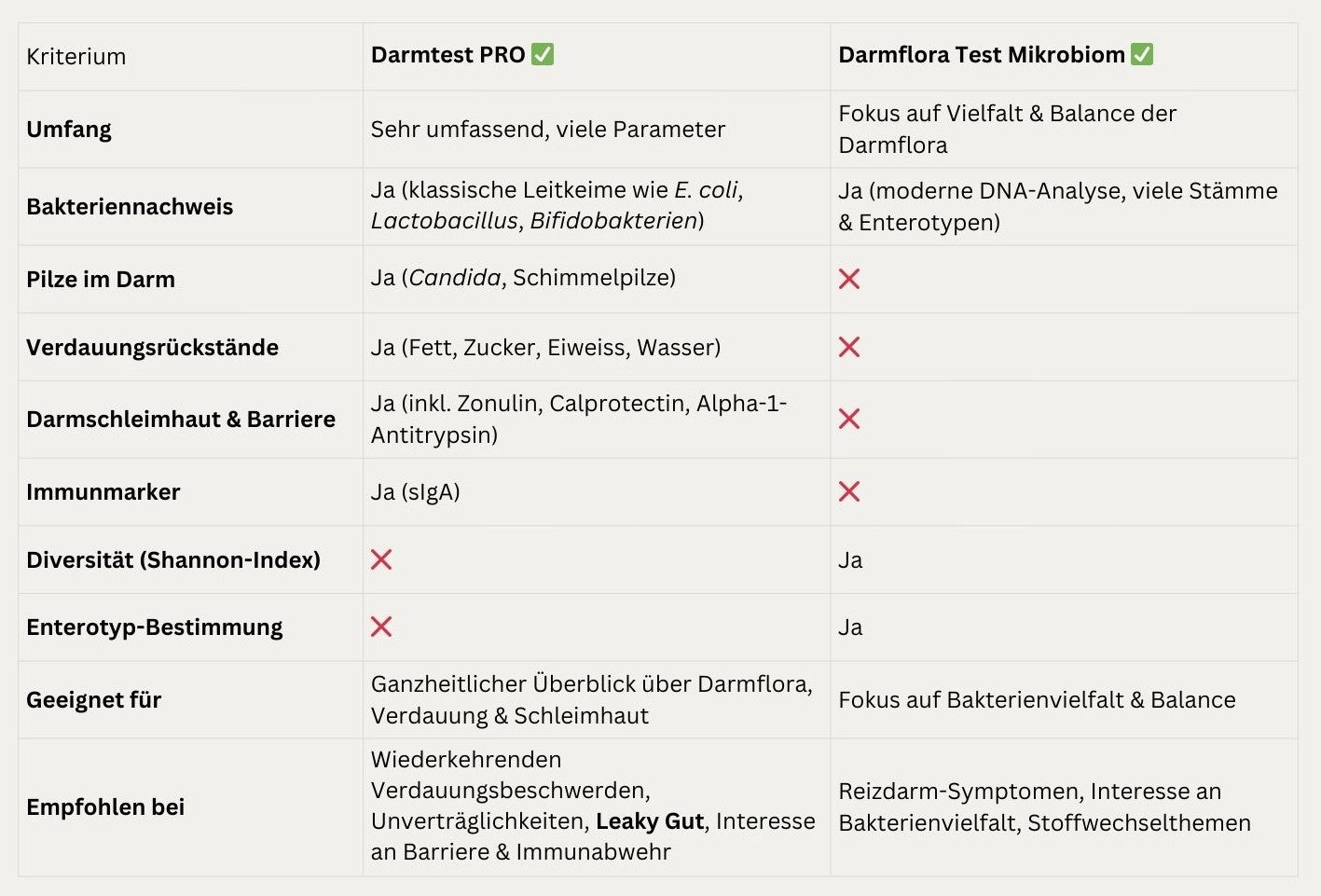Click Ja in the Diversität (Shannon-Index) row
This screenshot has height=896, width=1321.
850,560
